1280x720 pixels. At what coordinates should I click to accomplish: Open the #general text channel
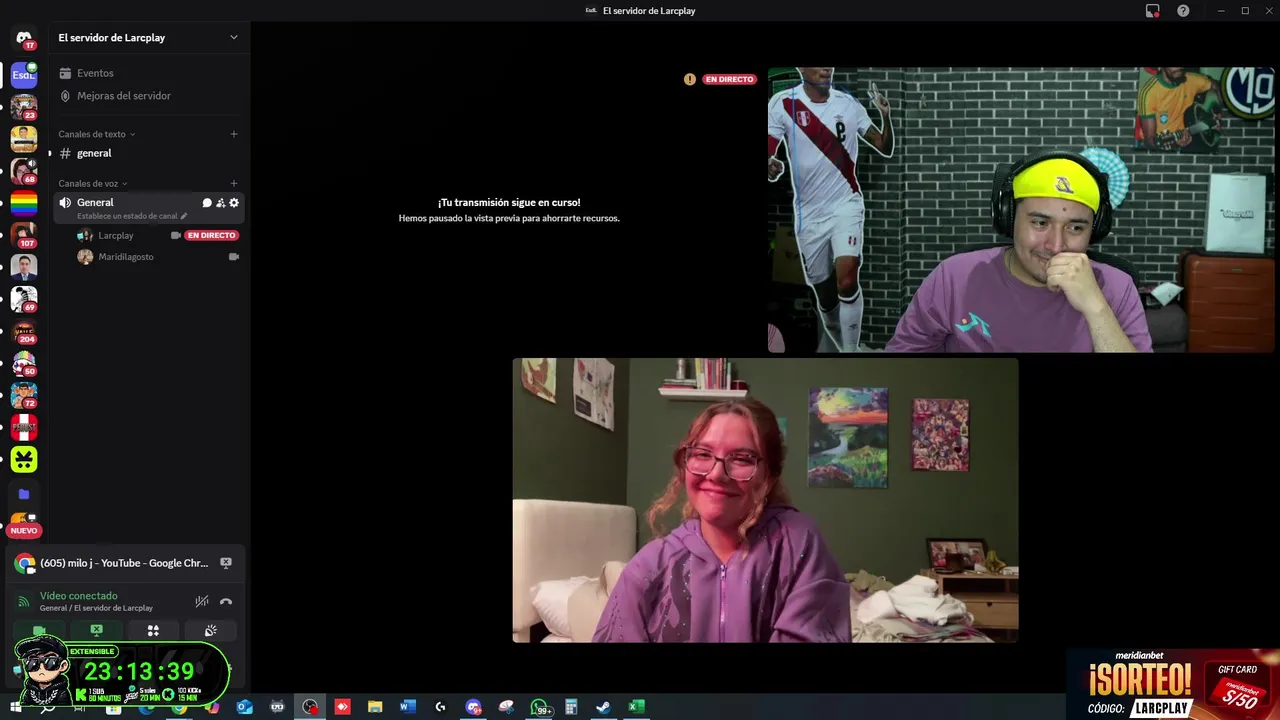(148, 153)
